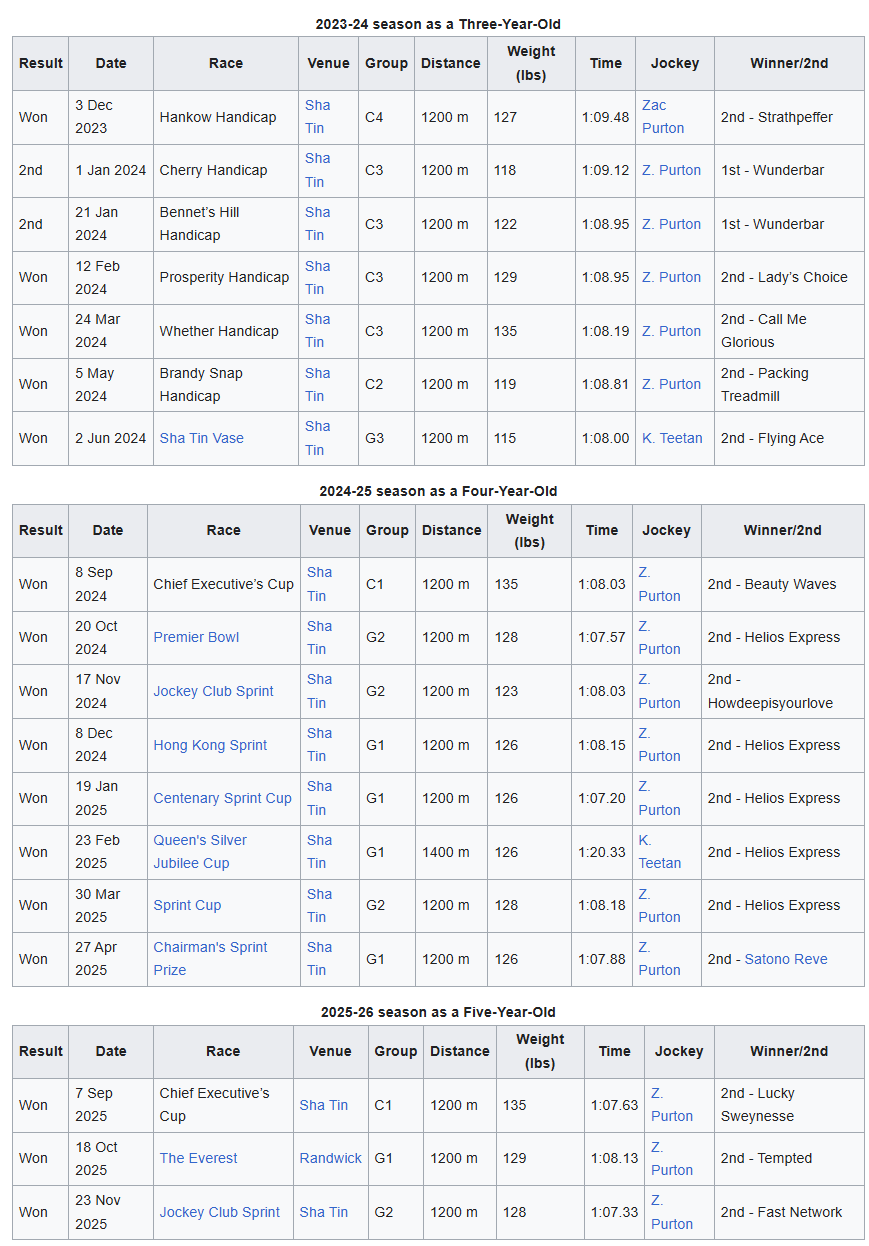Open Sha Tin link in Cherry Handicap row
869x1246 pixels.
point(317,170)
